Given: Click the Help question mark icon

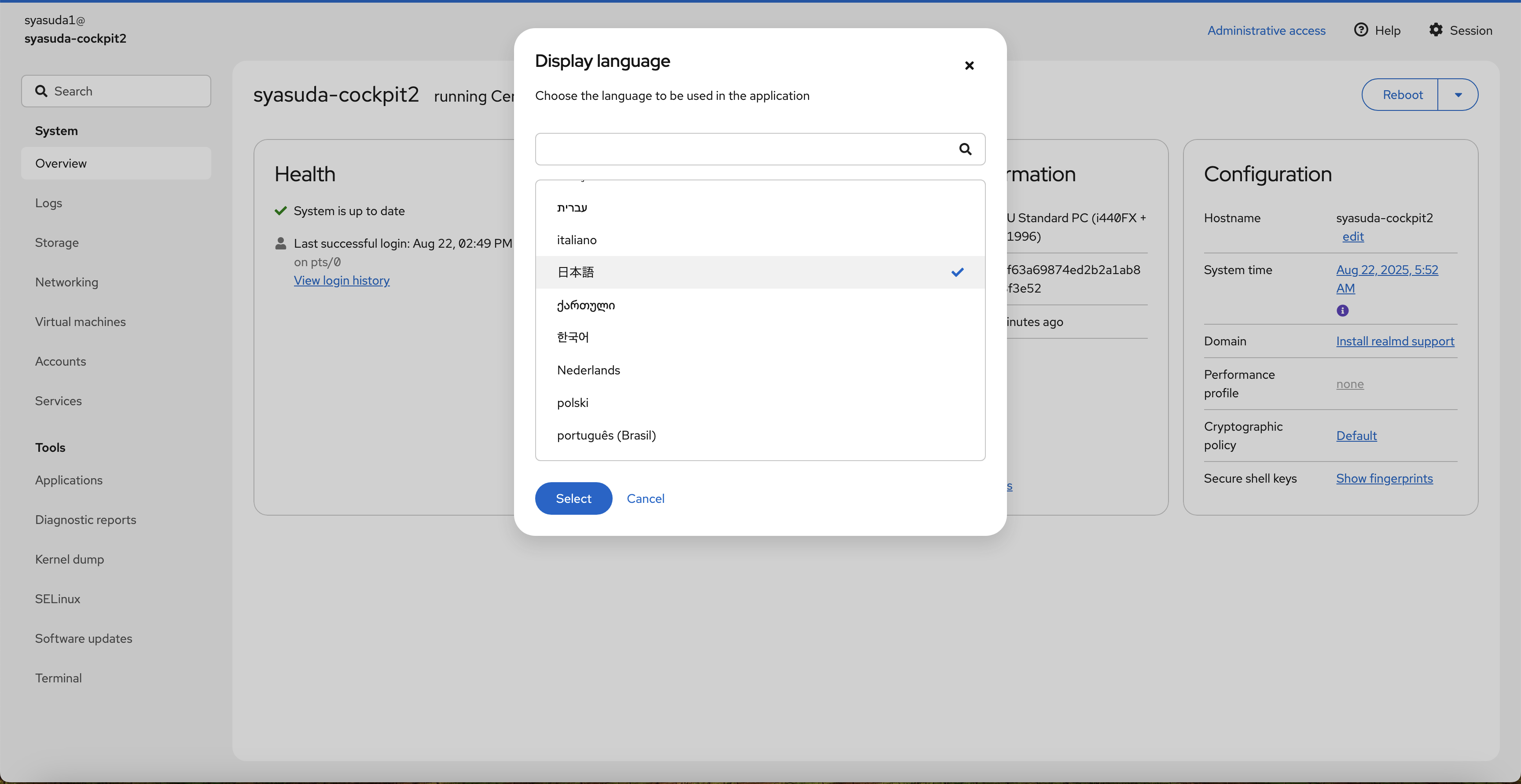Looking at the screenshot, I should pos(1360,30).
